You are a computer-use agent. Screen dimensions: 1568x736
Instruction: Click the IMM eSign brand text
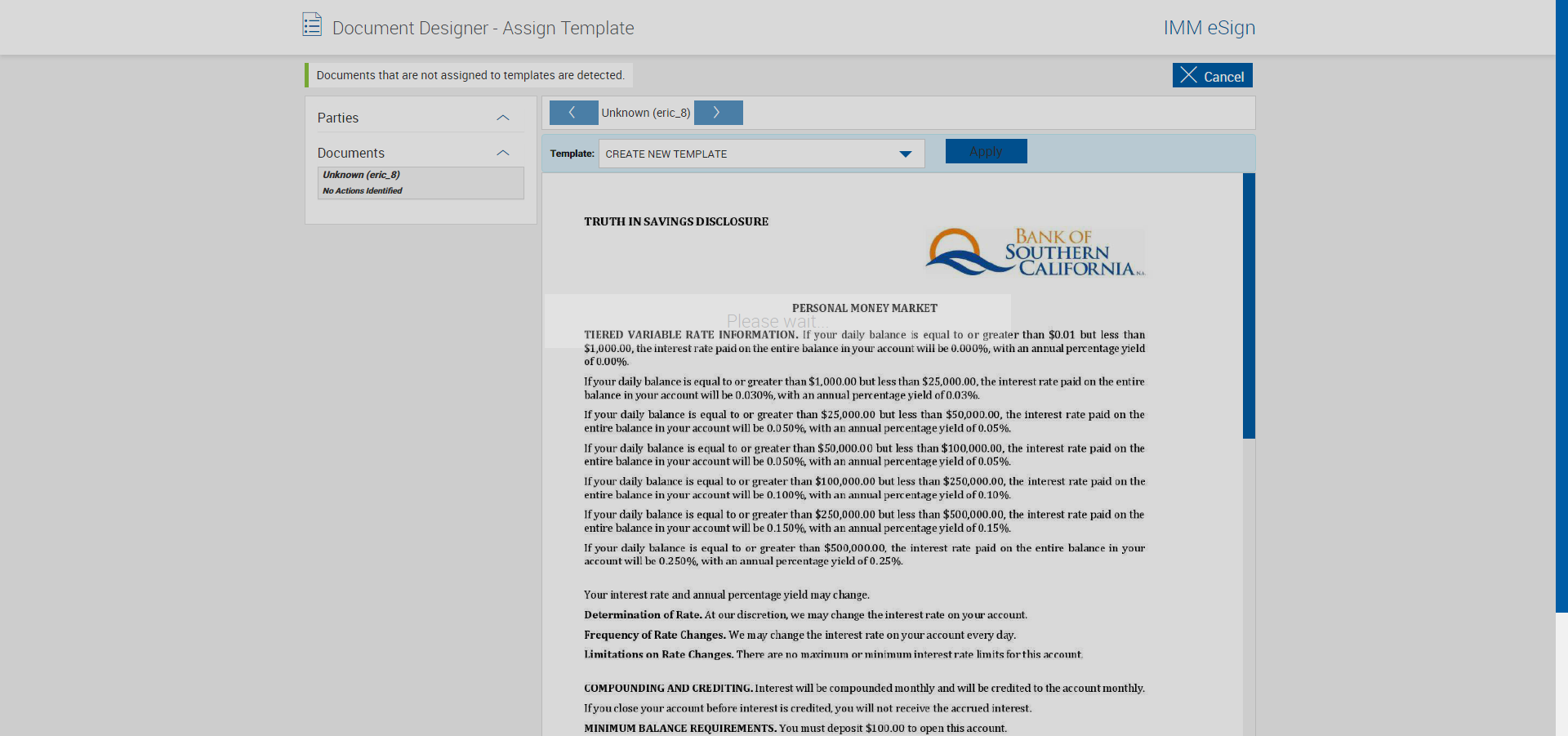[1209, 28]
